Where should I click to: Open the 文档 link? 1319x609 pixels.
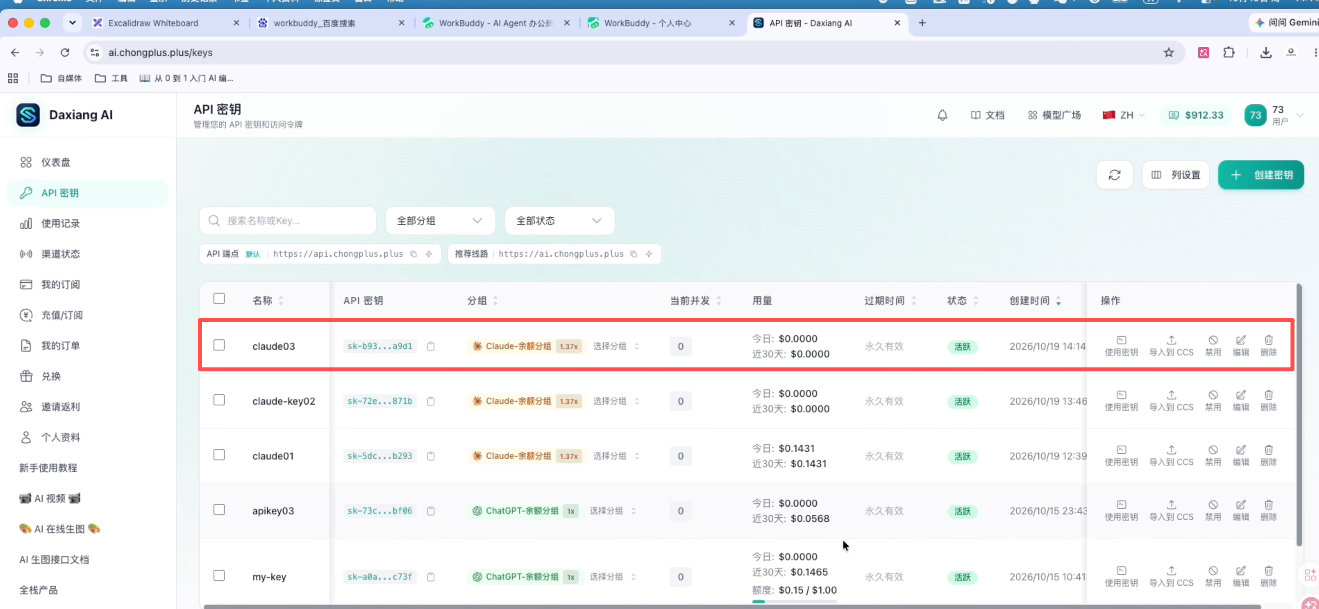(x=987, y=115)
